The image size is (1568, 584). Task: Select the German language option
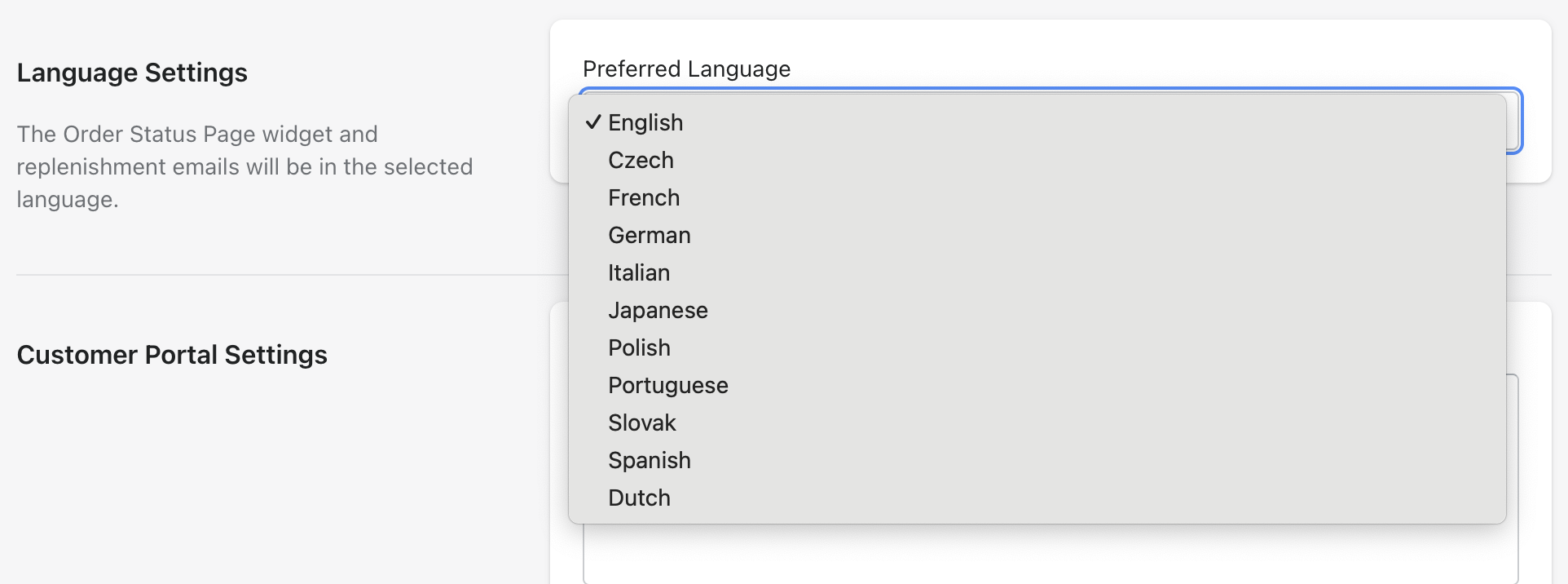[x=649, y=235]
